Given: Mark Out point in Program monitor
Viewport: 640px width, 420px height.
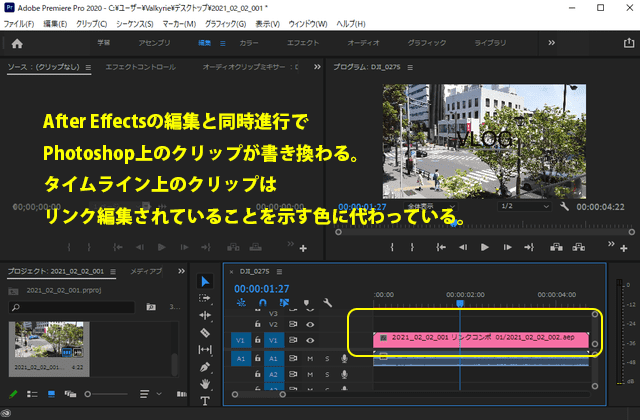Looking at the screenshot, I should (x=412, y=247).
